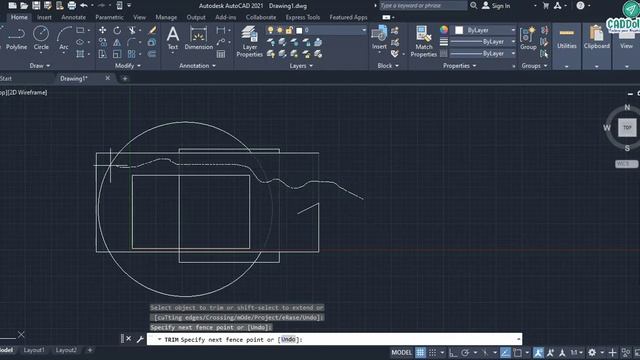This screenshot has height=360, width=640.
Task: Expand the Modify panel
Action: (128, 65)
